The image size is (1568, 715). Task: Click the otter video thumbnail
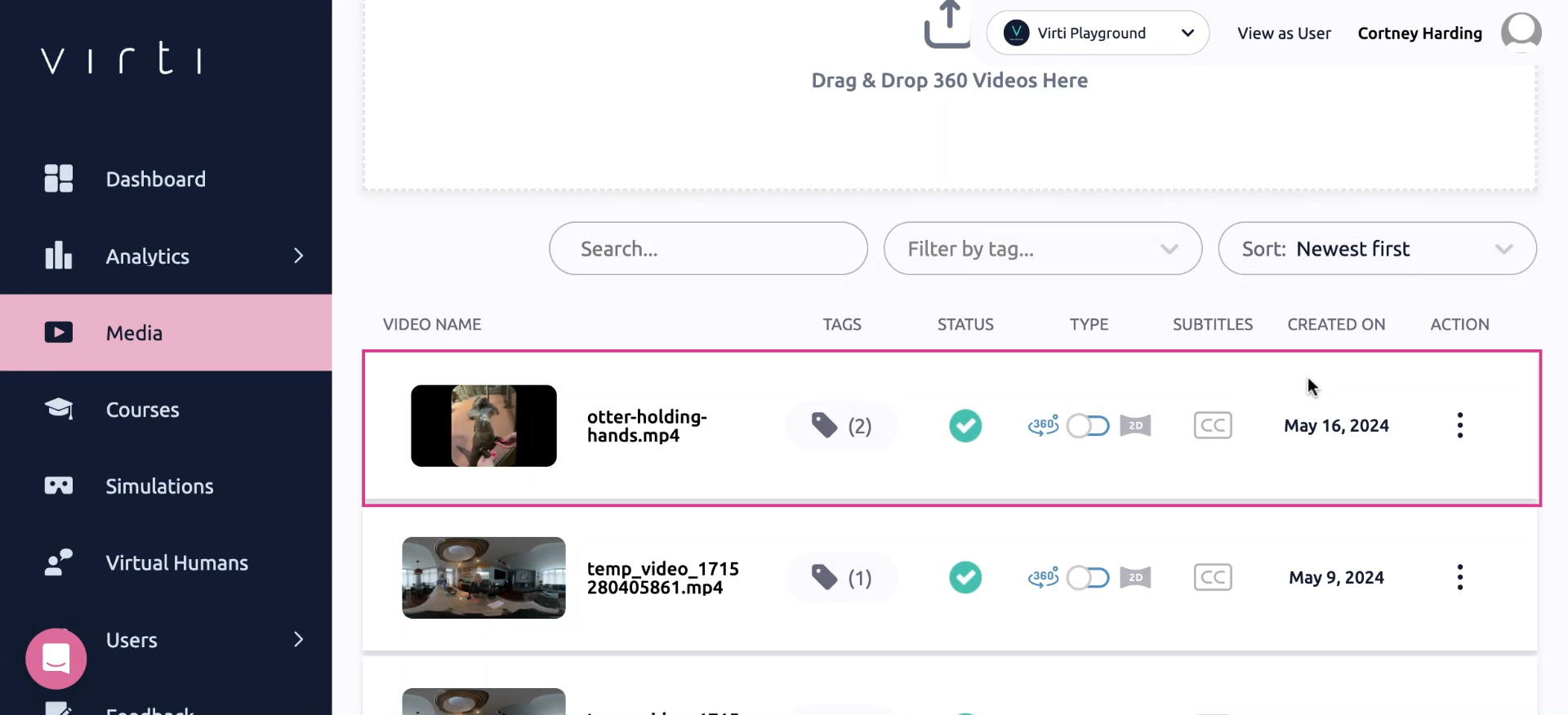coord(483,426)
